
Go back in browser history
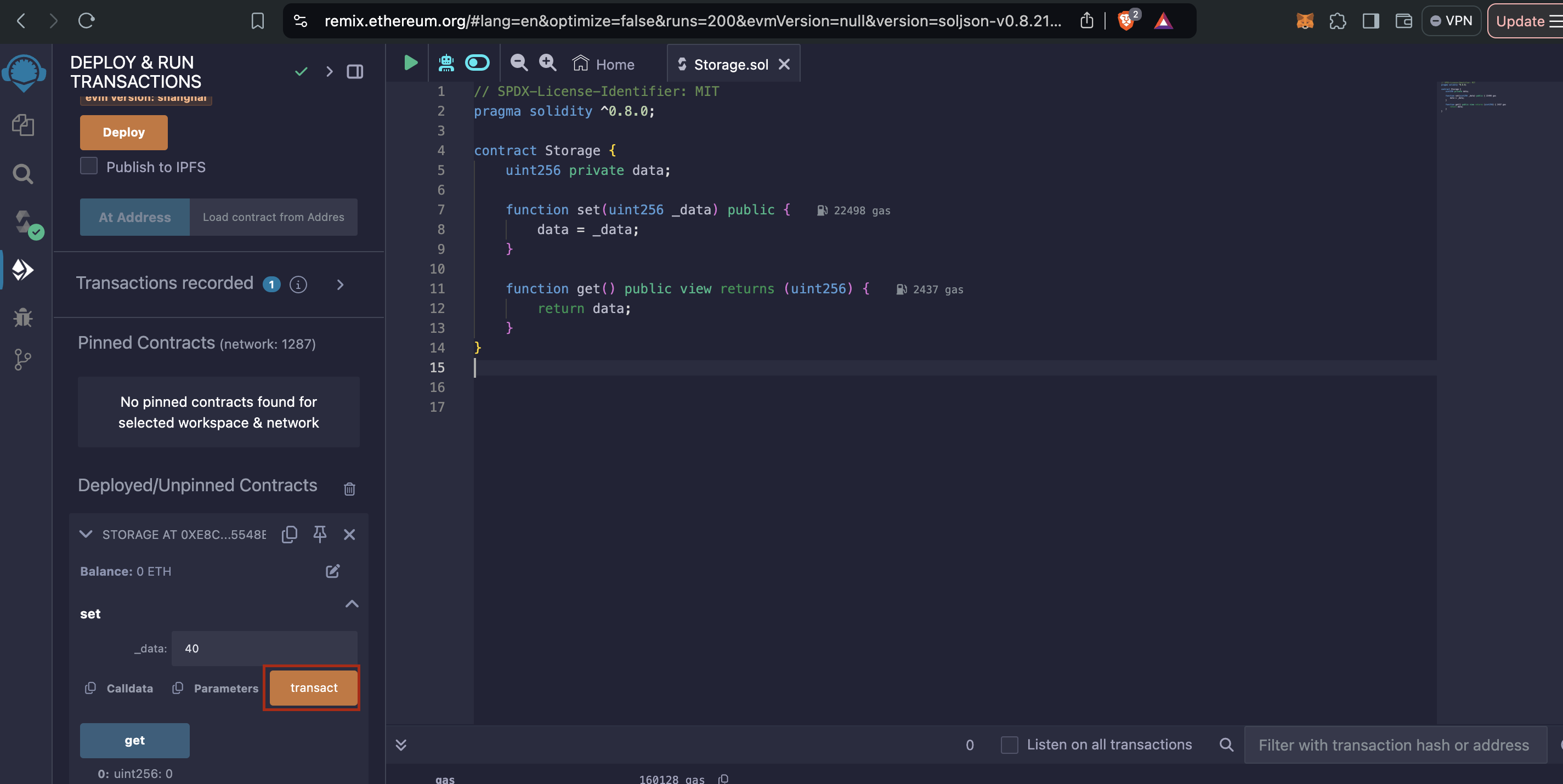[21, 21]
